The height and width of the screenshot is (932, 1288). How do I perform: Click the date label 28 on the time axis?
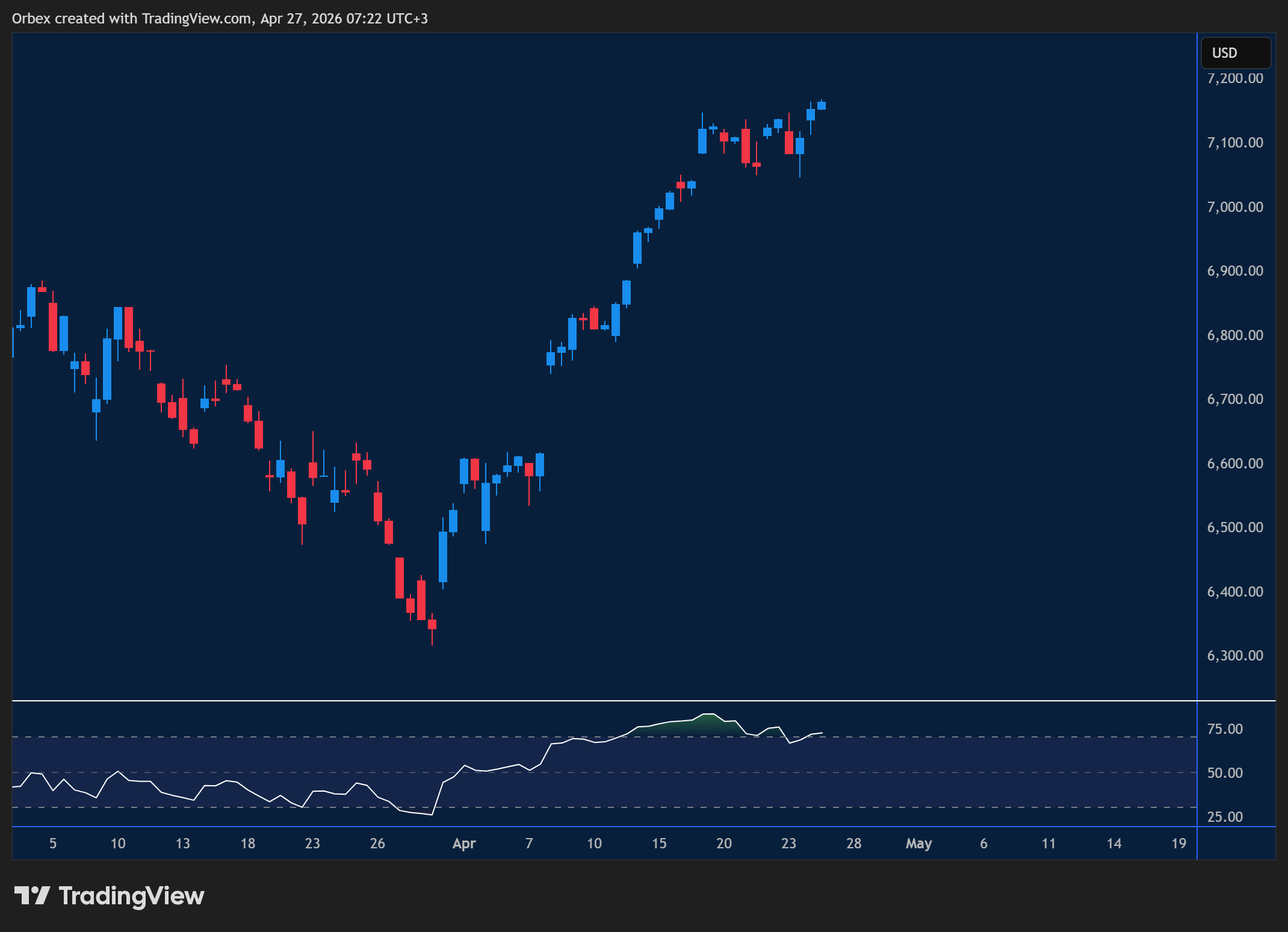pyautogui.click(x=854, y=843)
